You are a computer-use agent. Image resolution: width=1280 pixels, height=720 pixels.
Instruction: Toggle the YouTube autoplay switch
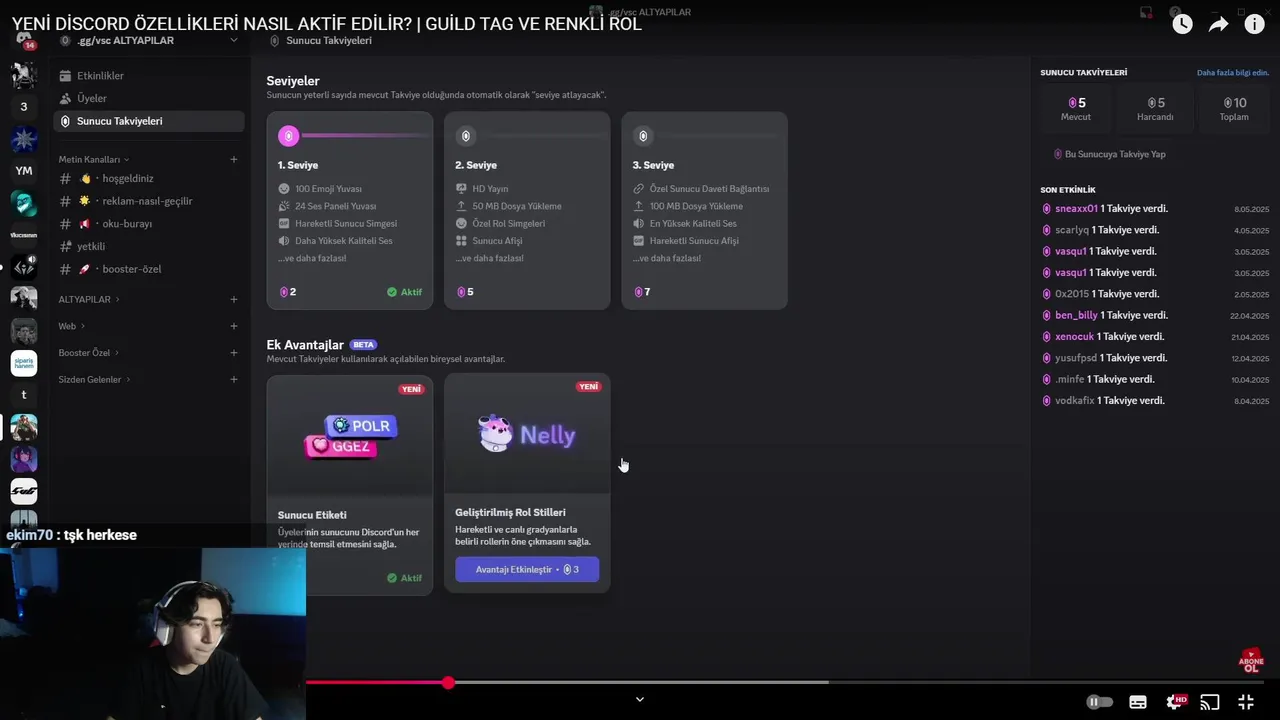[x=1099, y=702]
